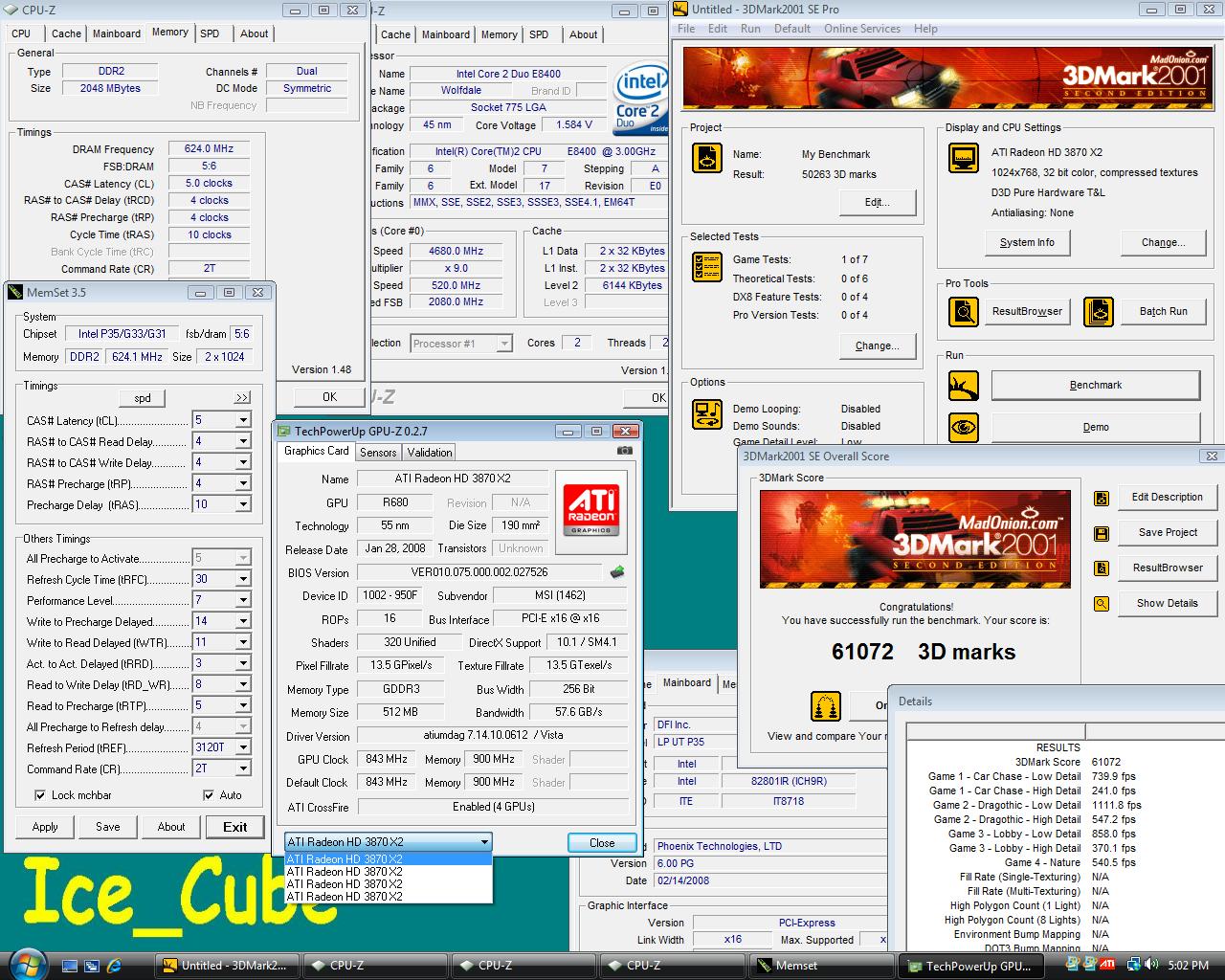Image resolution: width=1225 pixels, height=980 pixels.
Task: Switch to the SPD tab in CPU-Z Memory window
Action: coord(210,33)
